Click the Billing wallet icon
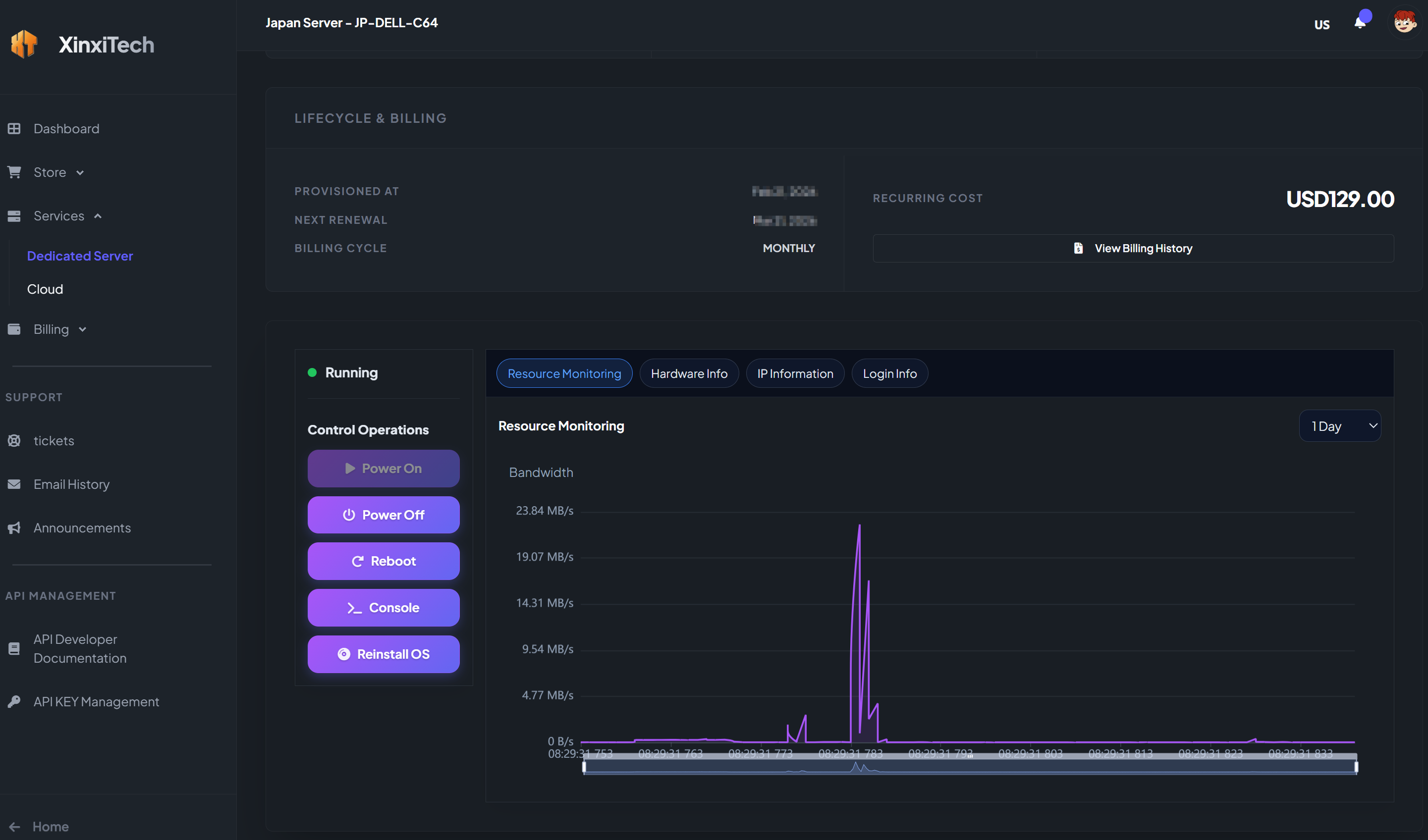Screen dimensions: 1428x840 (x=14, y=329)
